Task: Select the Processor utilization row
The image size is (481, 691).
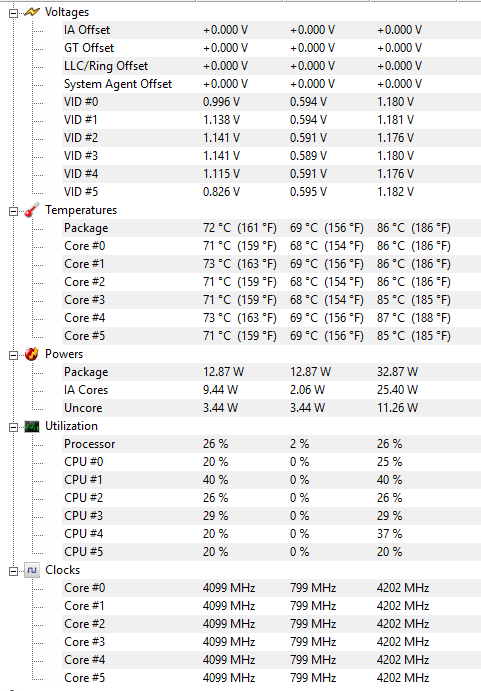Action: pyautogui.click(x=271, y=444)
